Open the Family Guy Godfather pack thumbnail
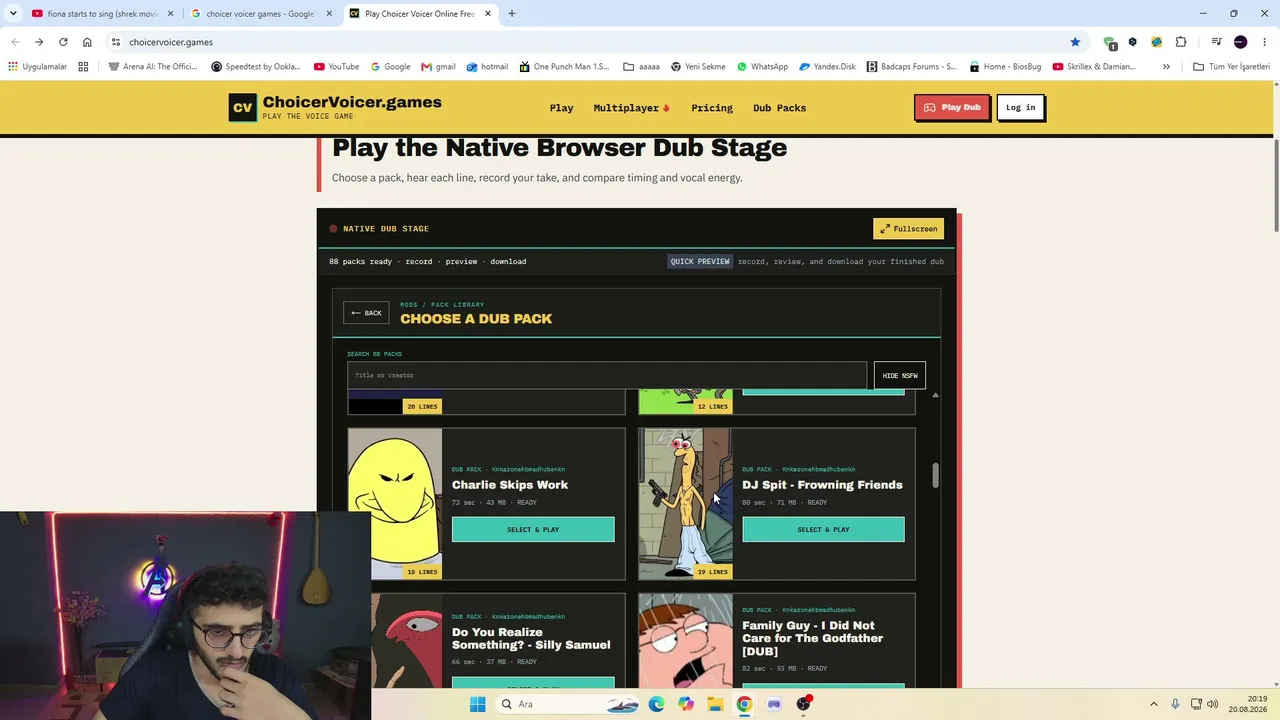Image resolution: width=1280 pixels, height=720 pixels. pyautogui.click(x=685, y=640)
